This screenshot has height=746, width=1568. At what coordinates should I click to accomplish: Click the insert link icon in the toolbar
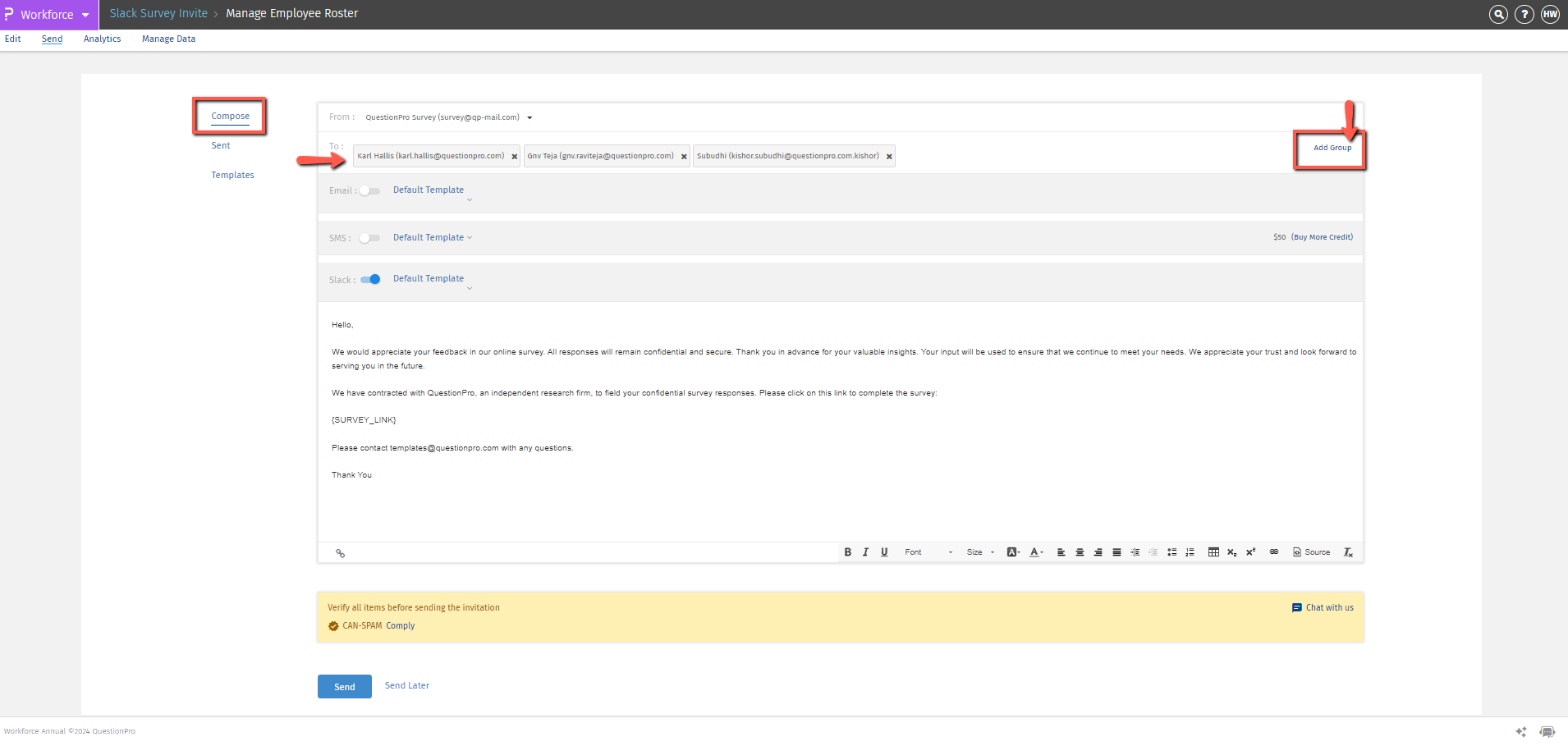1273,552
